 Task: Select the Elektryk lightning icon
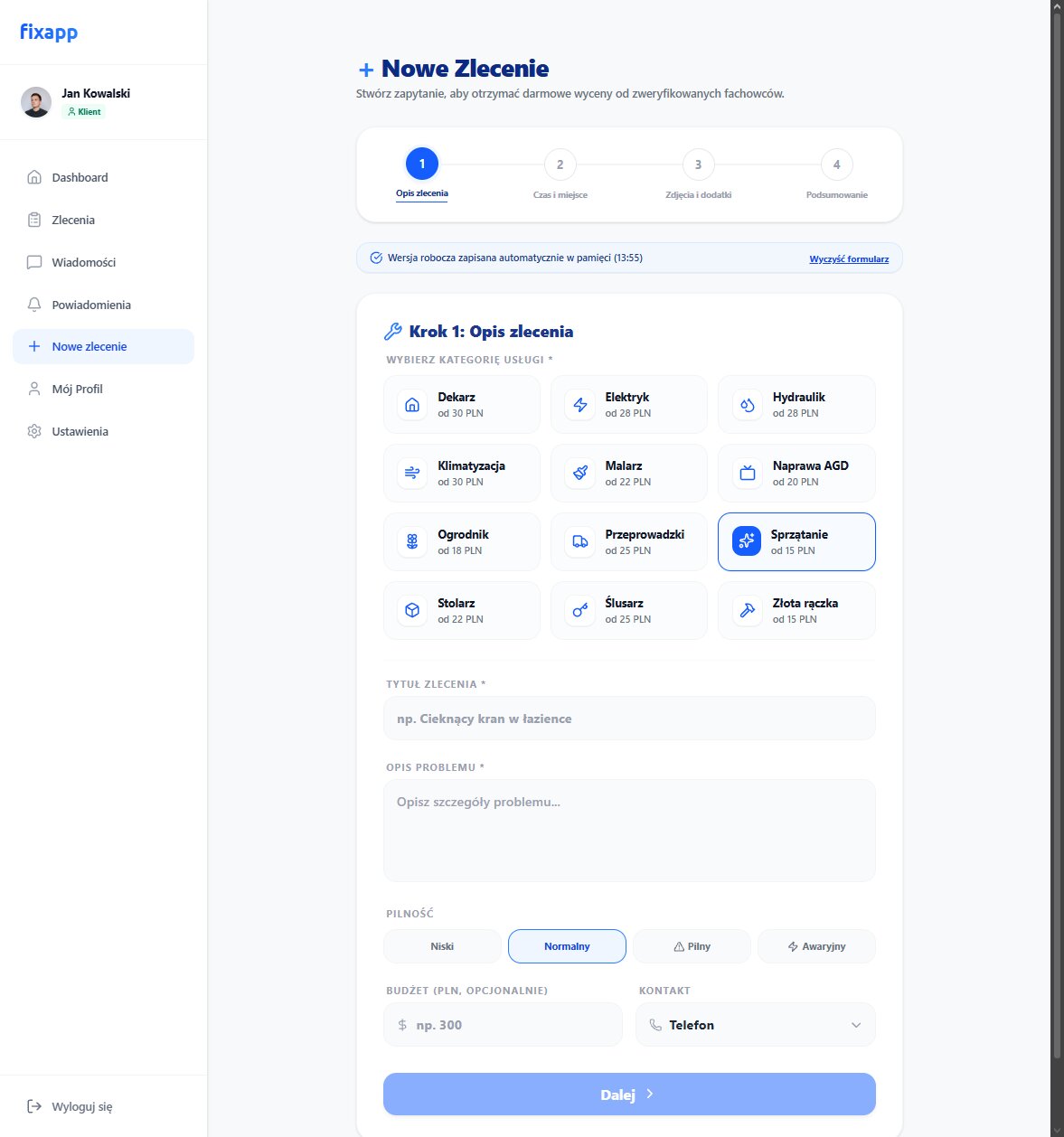(x=580, y=404)
